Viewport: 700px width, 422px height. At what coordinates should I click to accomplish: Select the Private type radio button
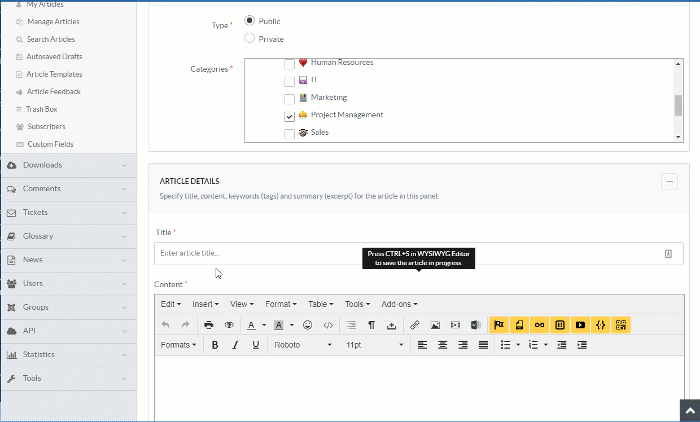(x=249, y=39)
